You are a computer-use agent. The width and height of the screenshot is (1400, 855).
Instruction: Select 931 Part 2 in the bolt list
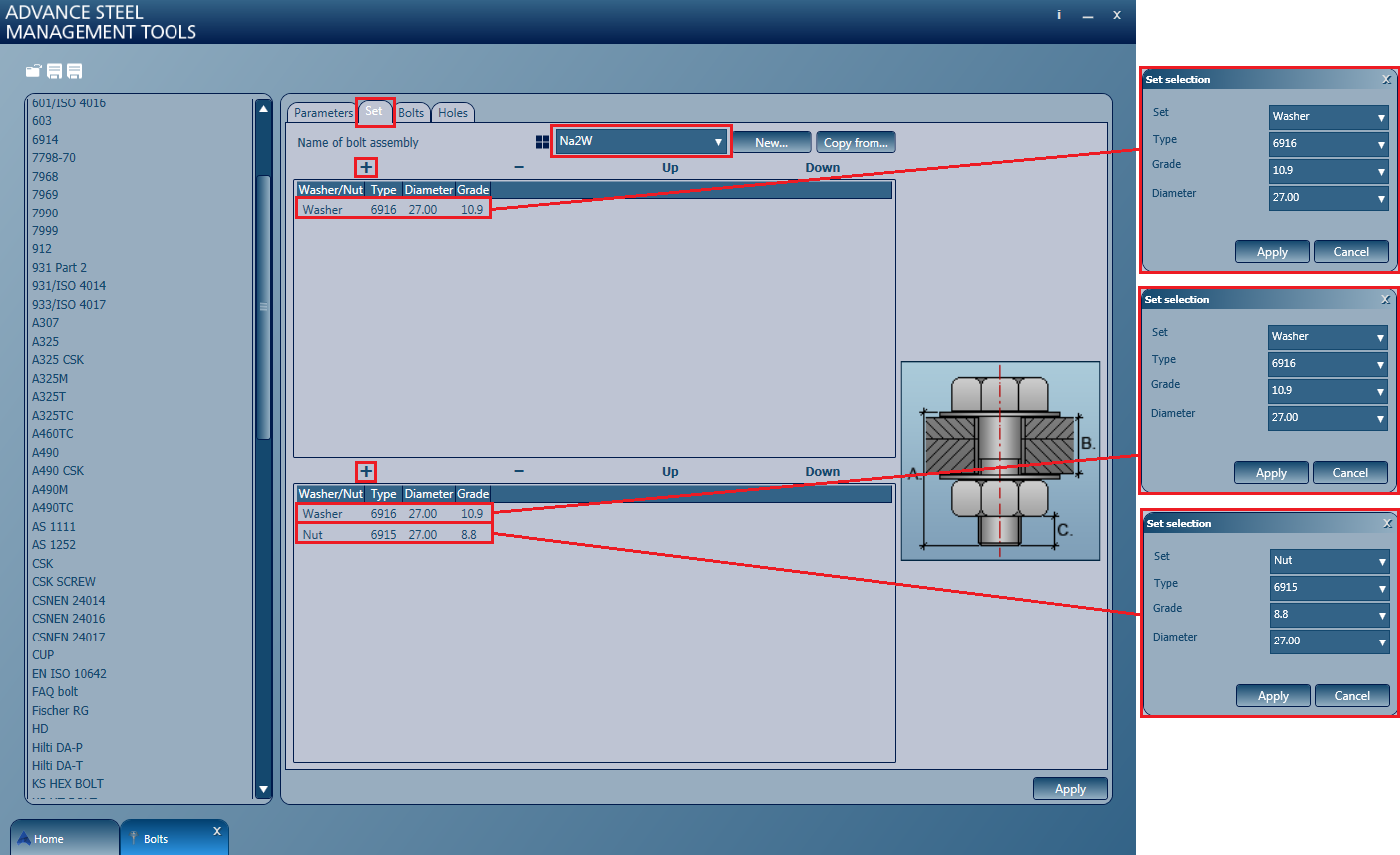(x=59, y=268)
